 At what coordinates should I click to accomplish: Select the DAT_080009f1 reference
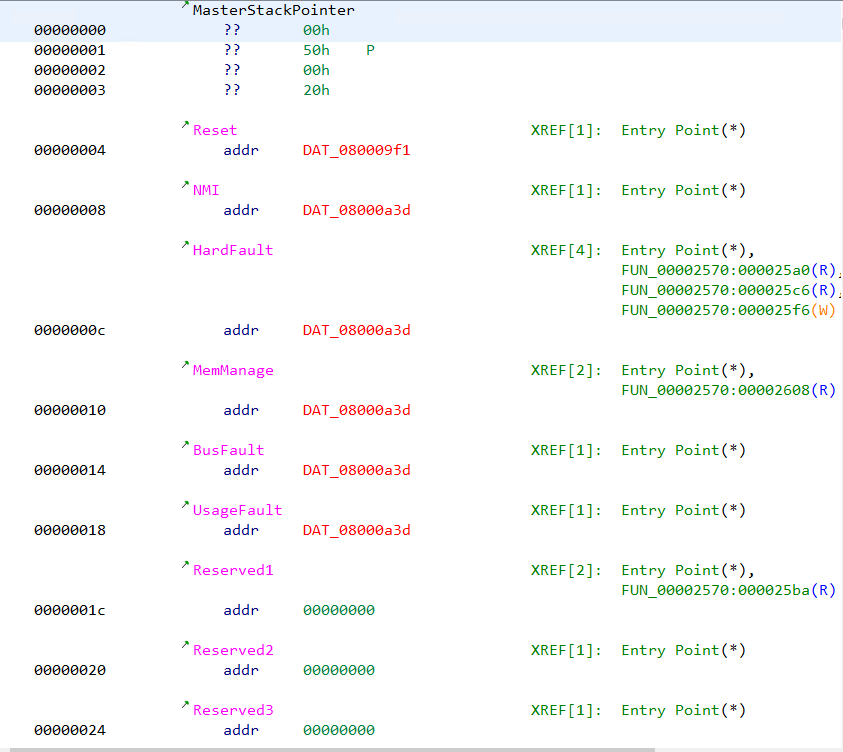(355, 150)
